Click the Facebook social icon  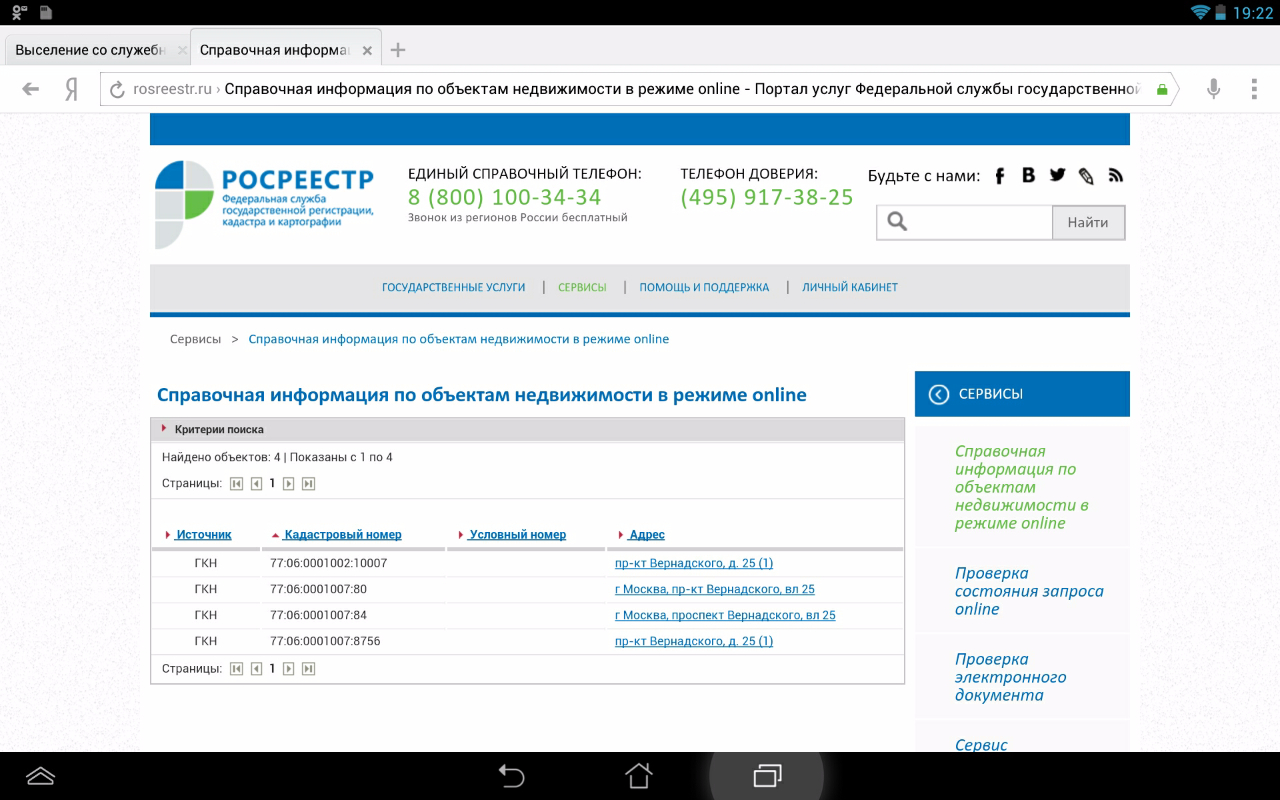(999, 176)
